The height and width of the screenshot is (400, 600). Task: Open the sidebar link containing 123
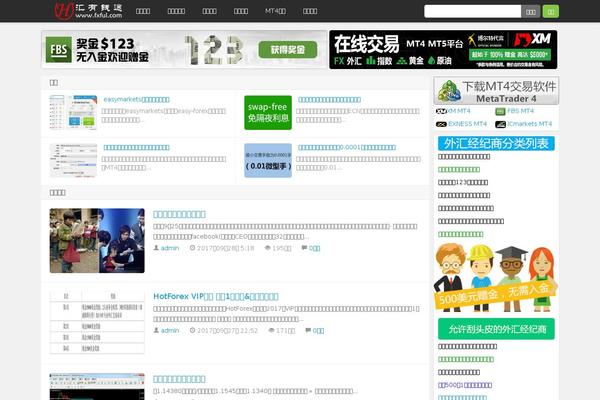[x=463, y=183]
